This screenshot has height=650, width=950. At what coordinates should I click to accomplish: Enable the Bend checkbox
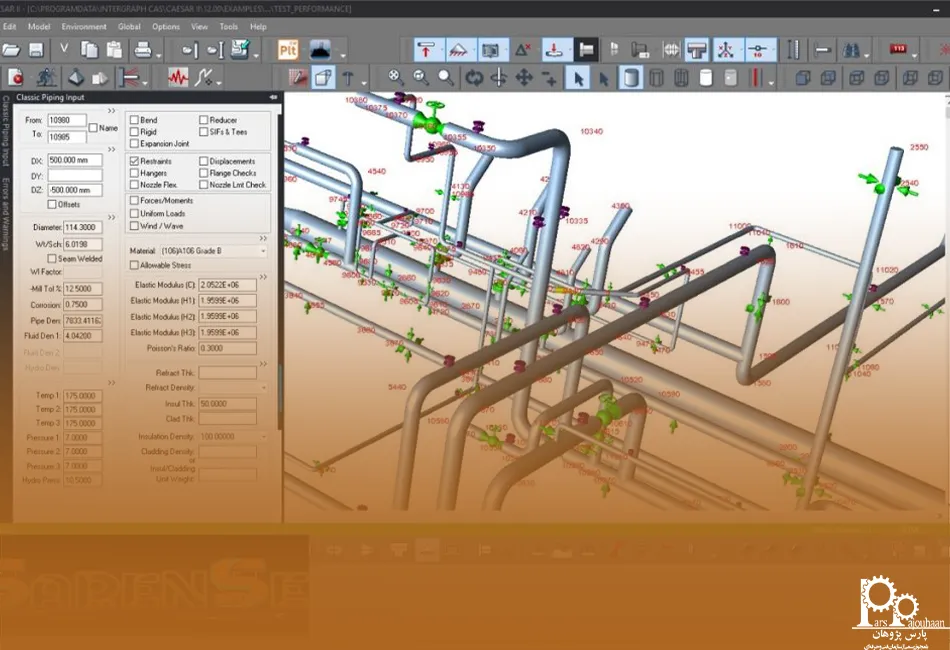[x=135, y=120]
